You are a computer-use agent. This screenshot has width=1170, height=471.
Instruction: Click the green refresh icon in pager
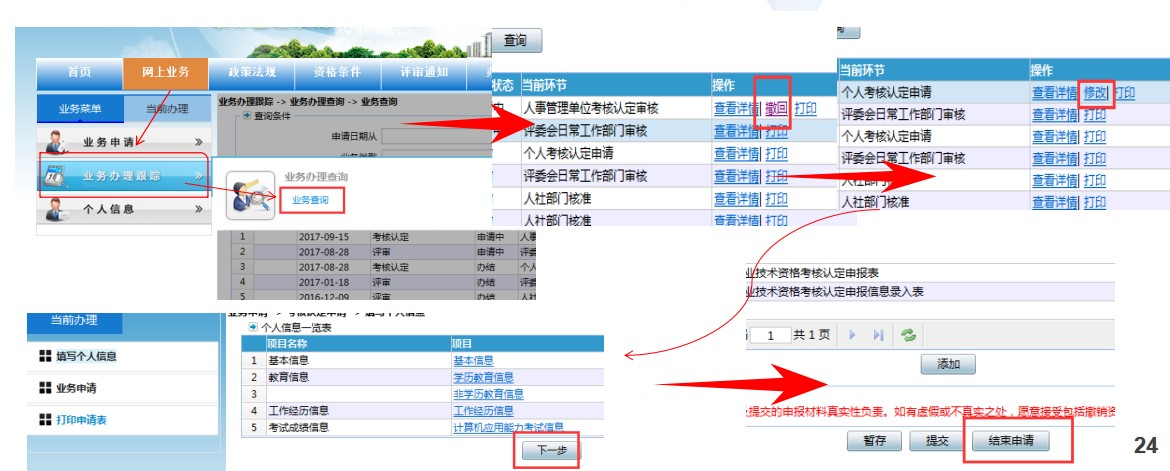[908, 335]
